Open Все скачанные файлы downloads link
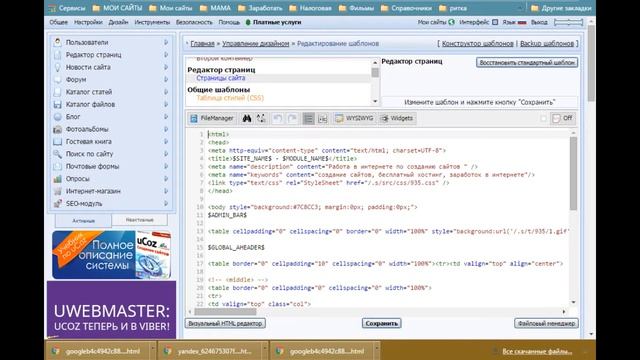 pos(537,351)
